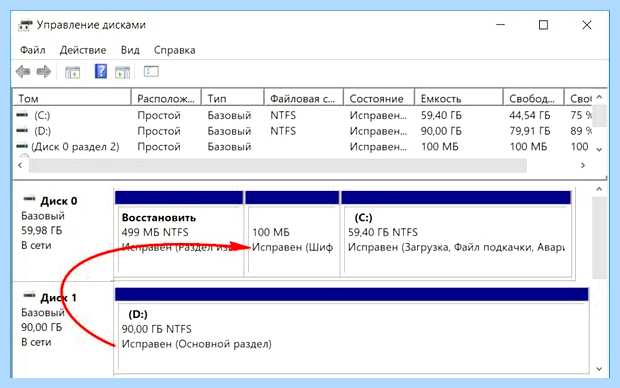Image resolution: width=620 pixels, height=388 pixels.
Task: Open the Действие menu
Action: pyautogui.click(x=83, y=50)
